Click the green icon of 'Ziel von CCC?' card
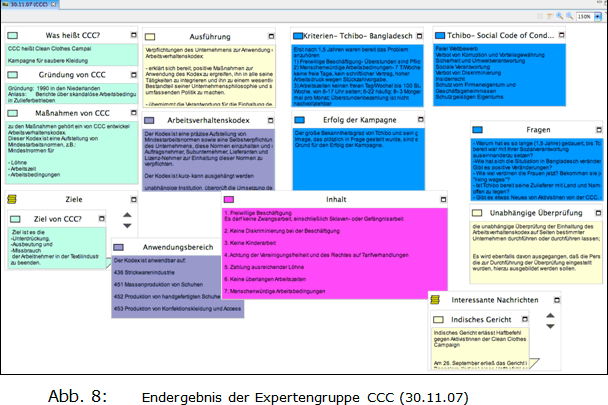The height and width of the screenshot is (405, 608). tap(15, 219)
